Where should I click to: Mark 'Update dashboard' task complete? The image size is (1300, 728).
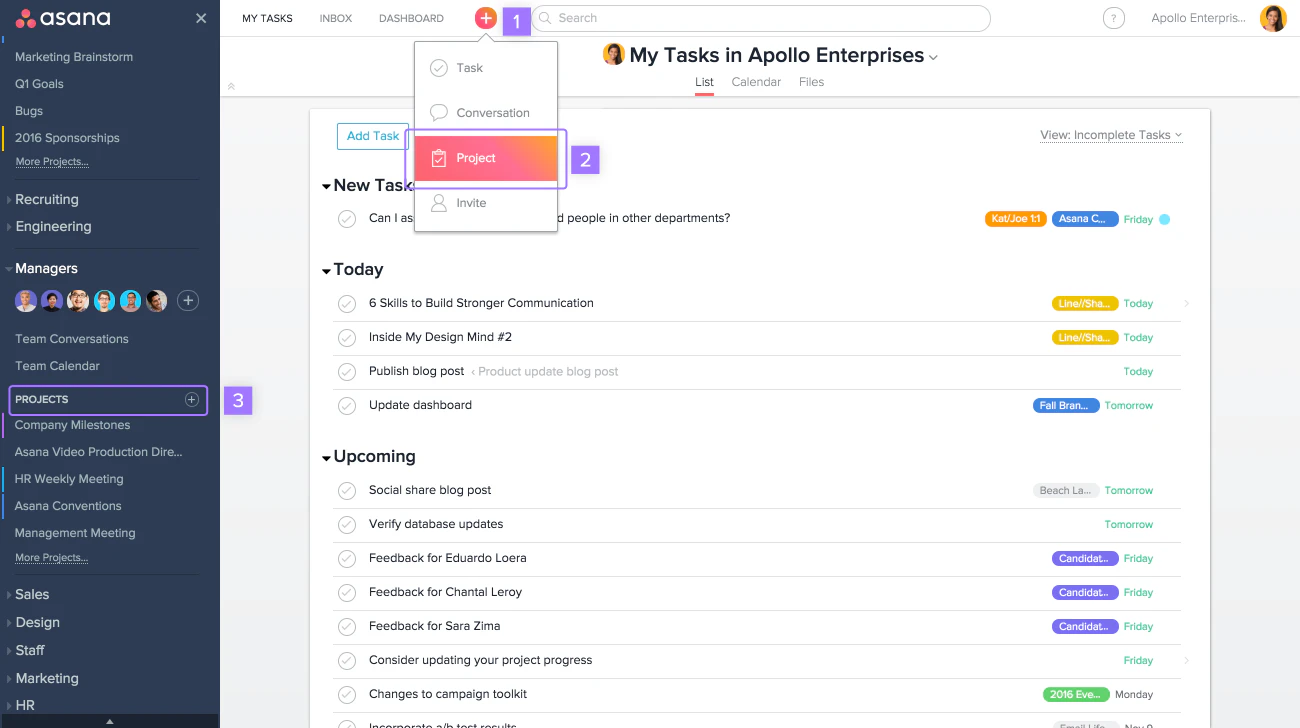[347, 405]
